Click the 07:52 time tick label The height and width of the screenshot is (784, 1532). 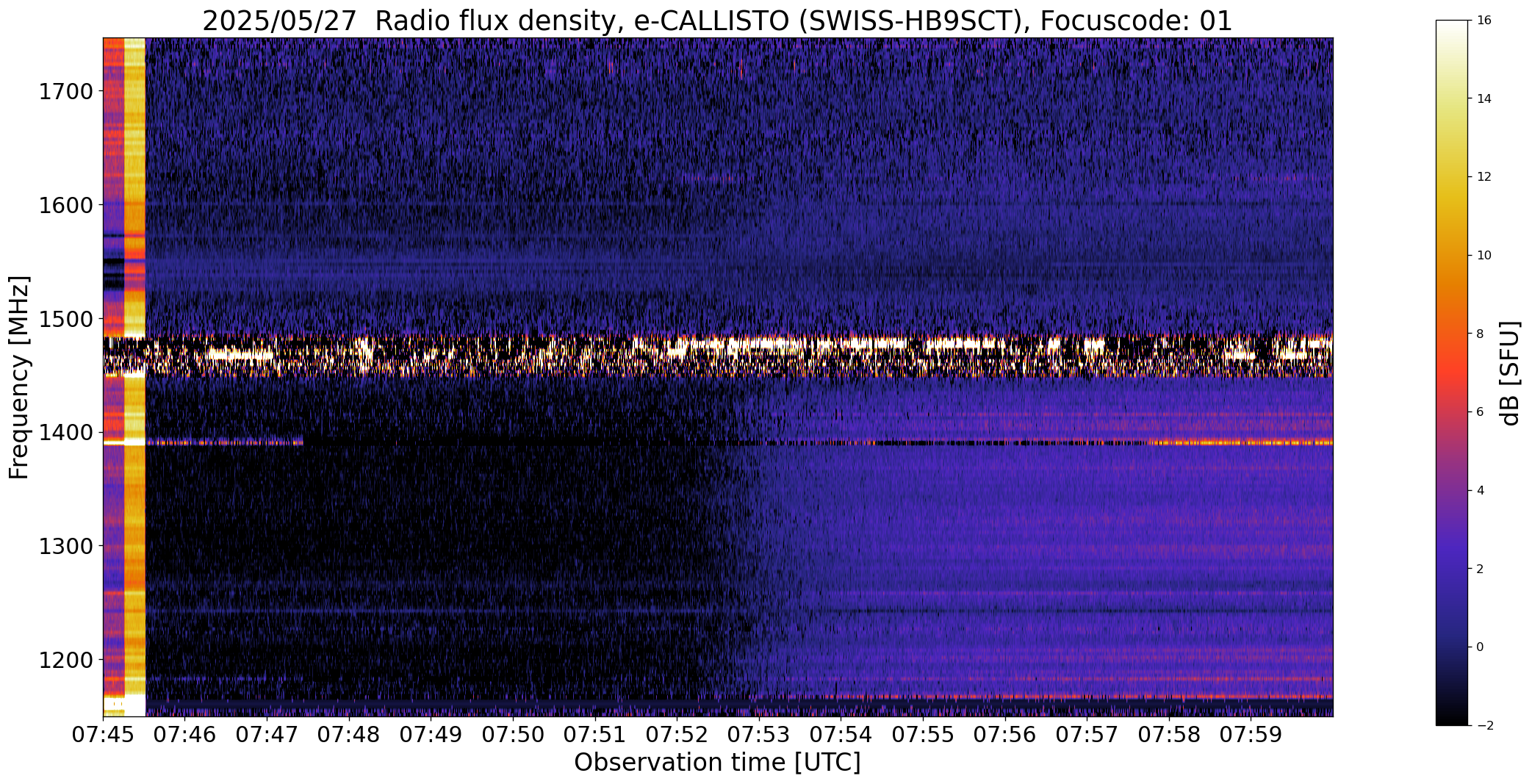coord(677,734)
